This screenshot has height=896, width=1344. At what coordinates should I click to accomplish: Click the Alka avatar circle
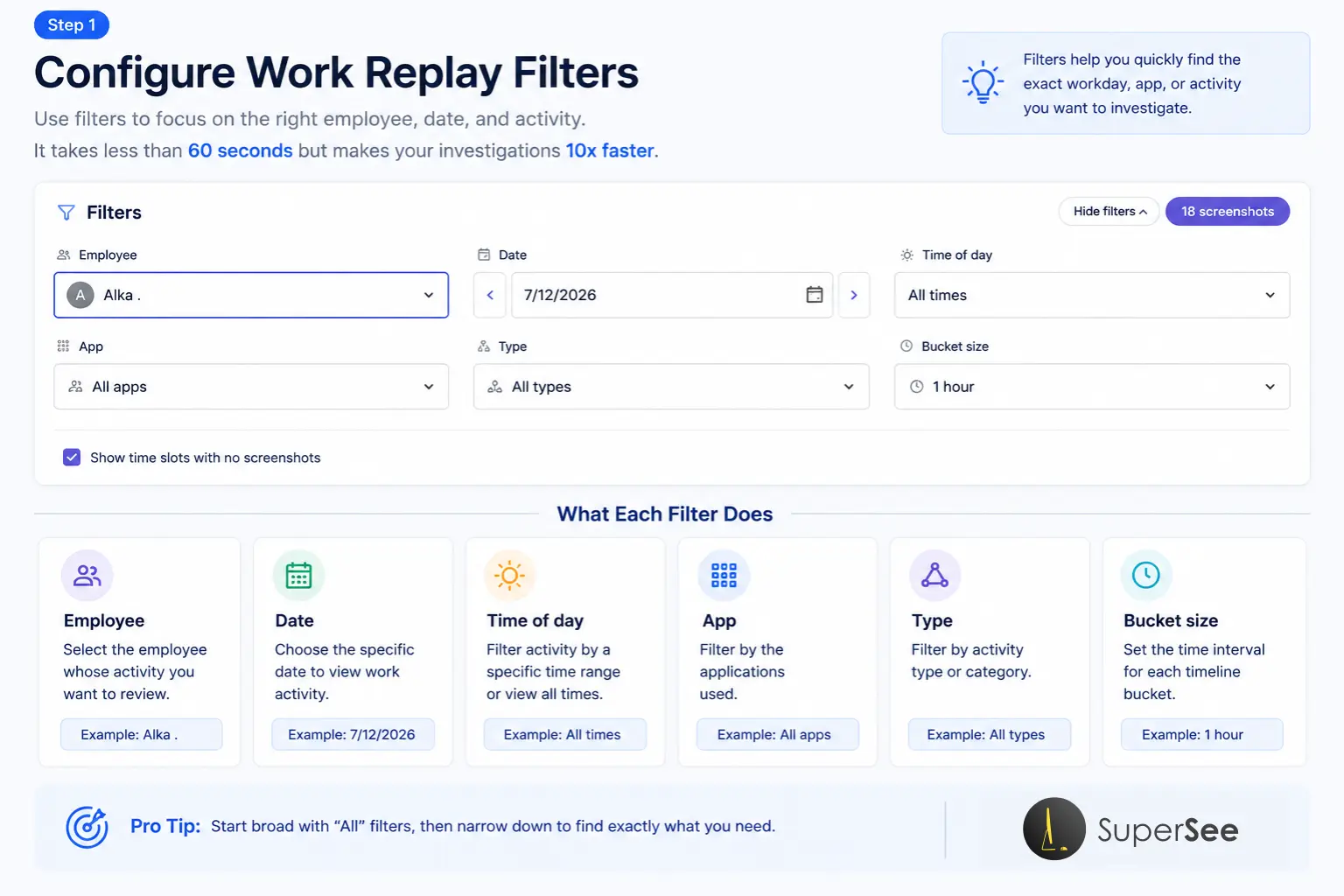pos(80,295)
